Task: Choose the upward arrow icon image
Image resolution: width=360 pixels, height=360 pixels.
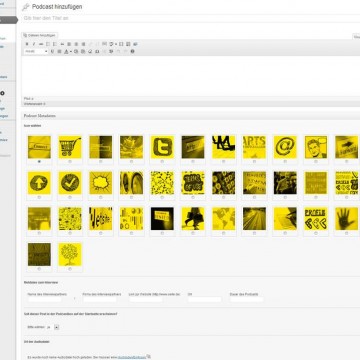Action: [x=39, y=183]
